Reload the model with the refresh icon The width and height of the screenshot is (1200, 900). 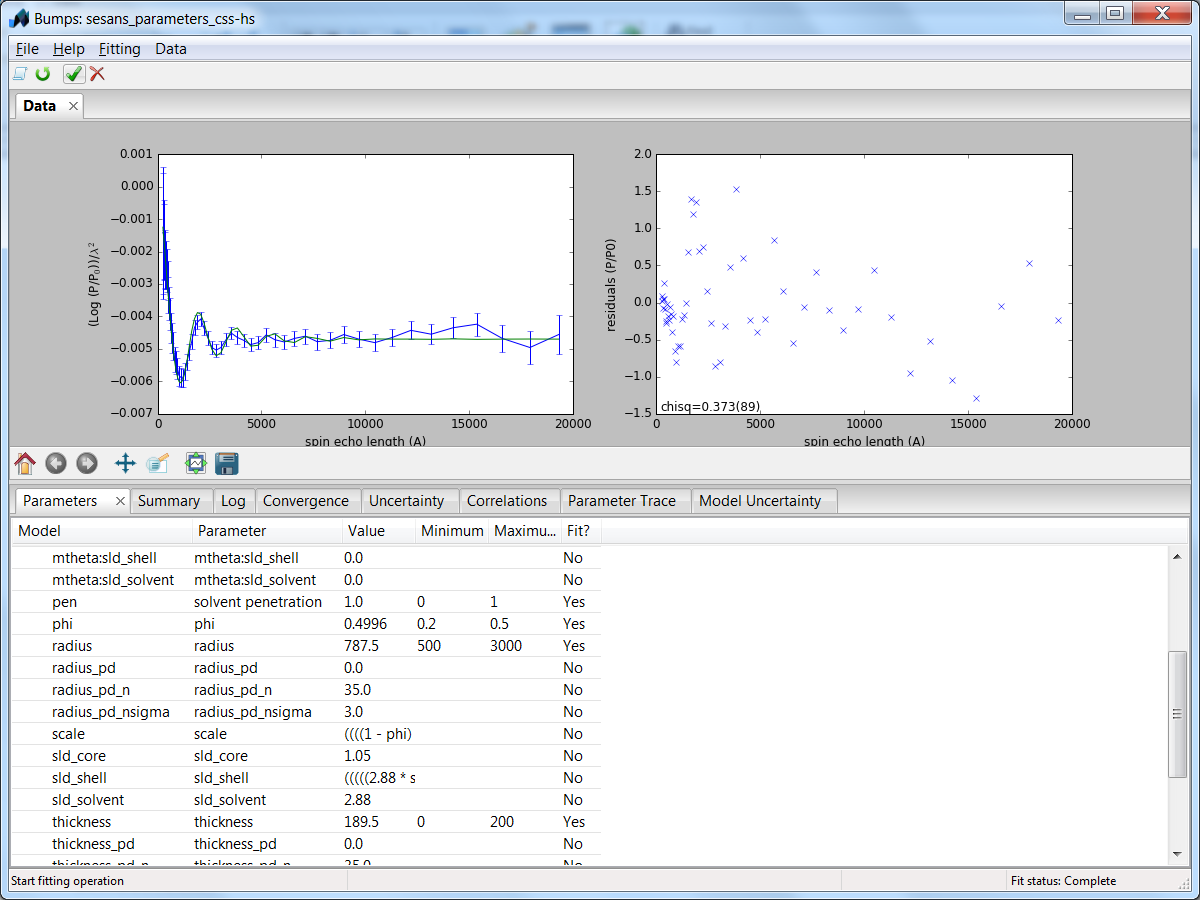[42, 74]
